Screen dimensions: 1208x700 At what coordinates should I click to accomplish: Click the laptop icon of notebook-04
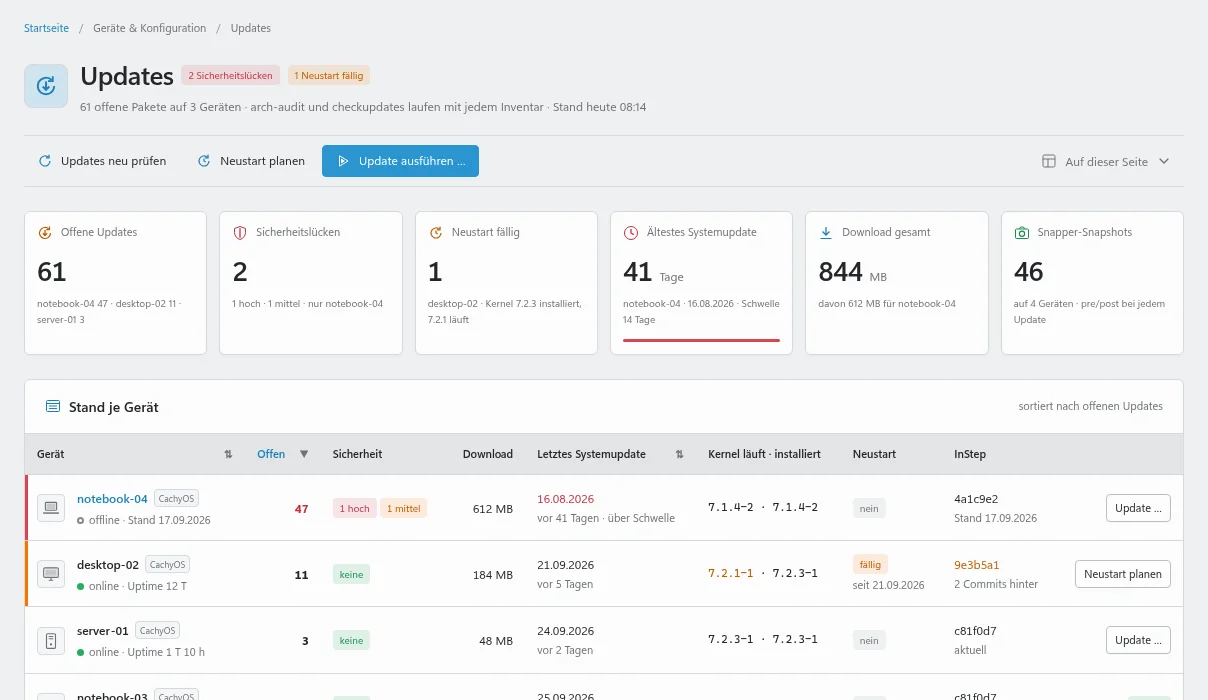tap(51, 508)
